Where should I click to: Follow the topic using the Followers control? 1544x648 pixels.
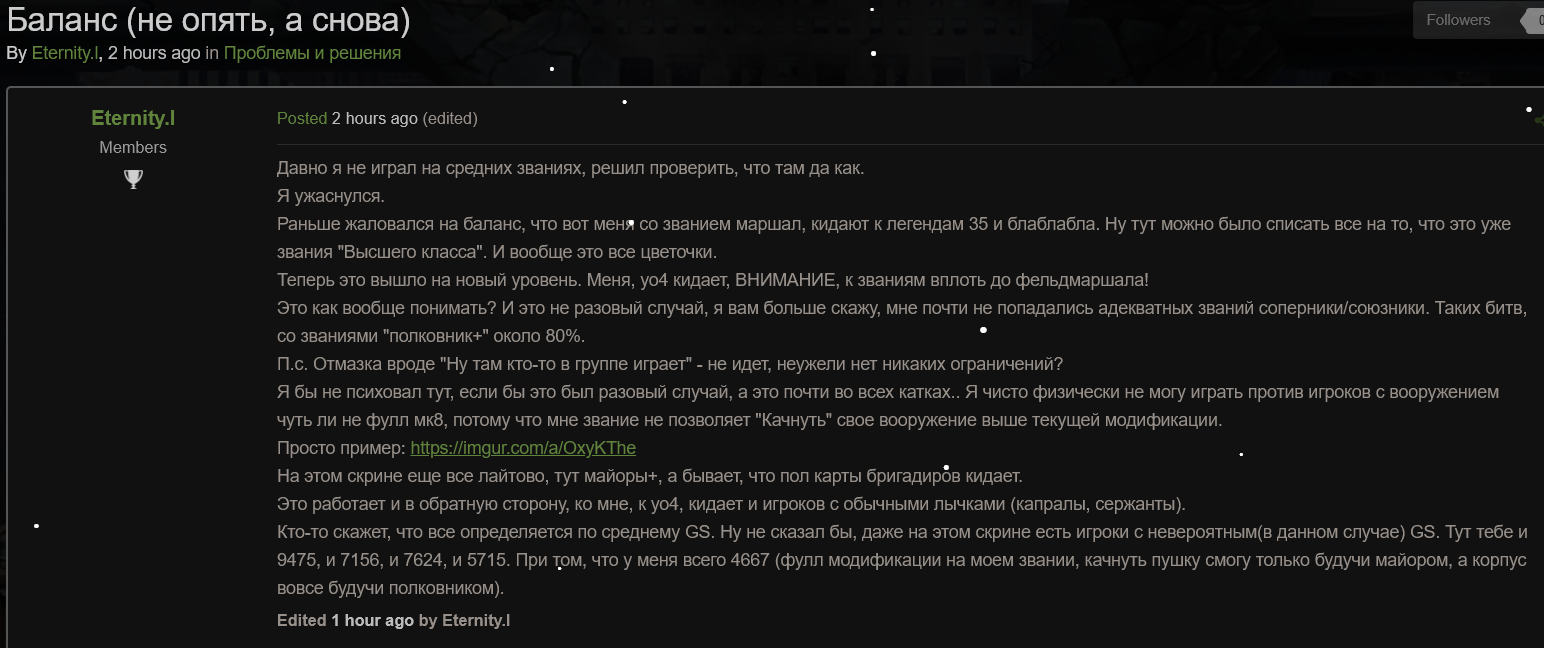click(x=1457, y=19)
